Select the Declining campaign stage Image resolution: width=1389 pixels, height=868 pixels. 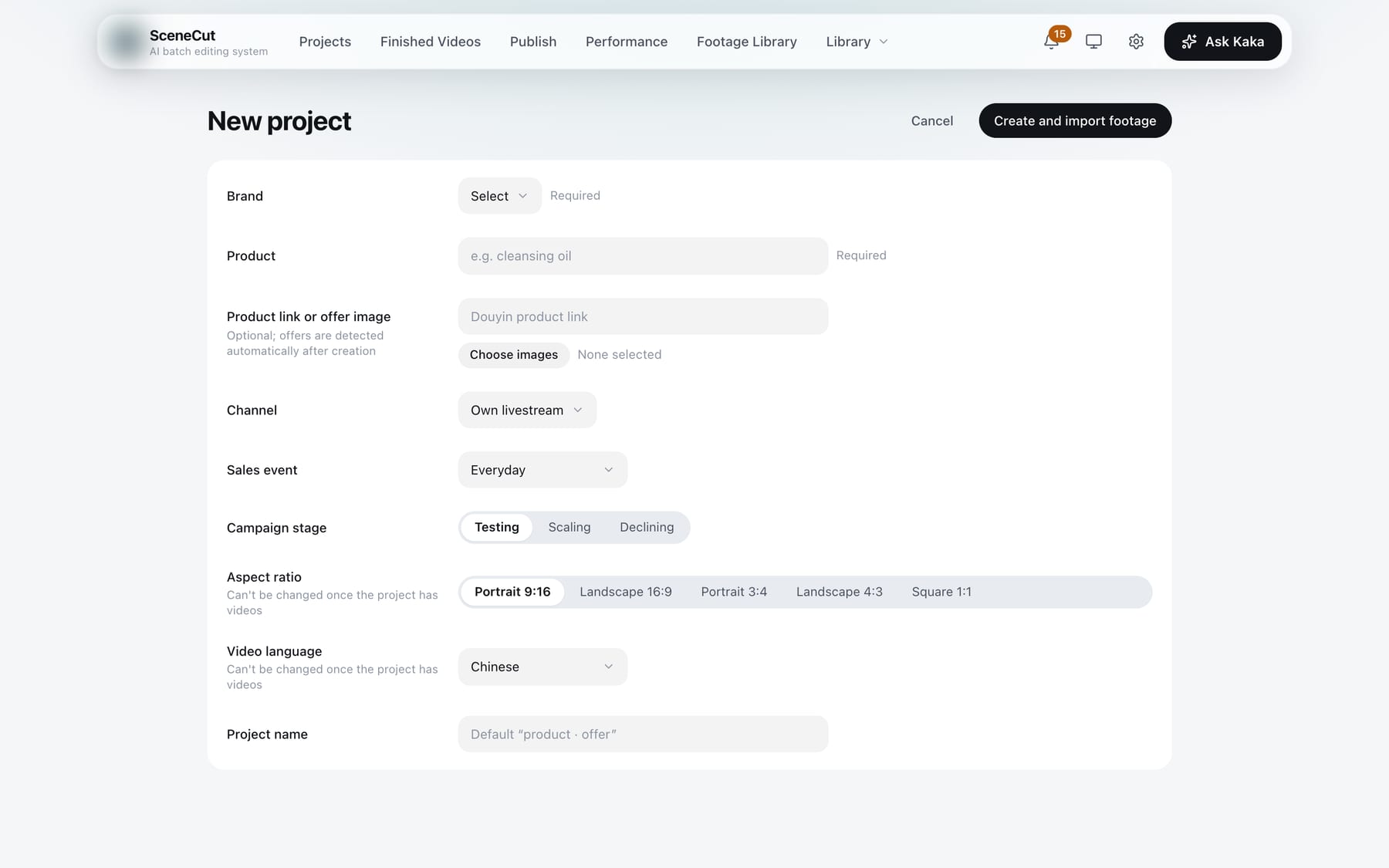point(647,527)
